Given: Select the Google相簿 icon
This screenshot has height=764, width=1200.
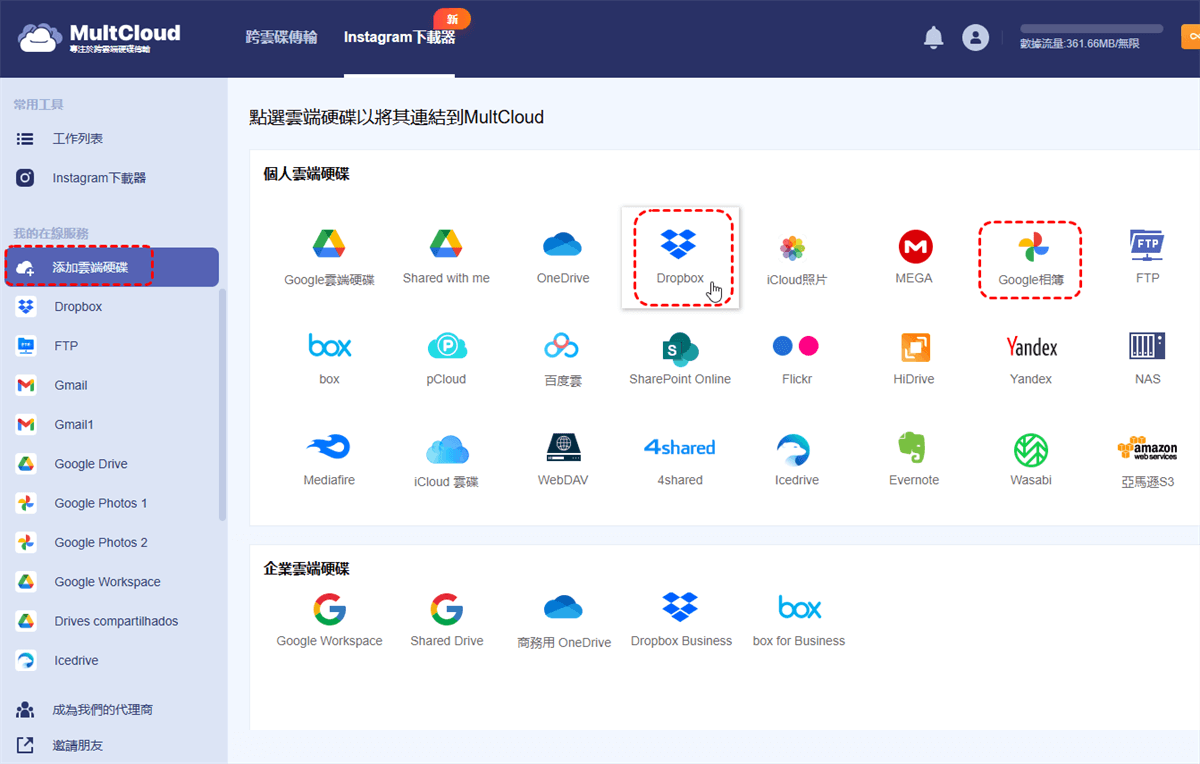Looking at the screenshot, I should pyautogui.click(x=1033, y=246).
